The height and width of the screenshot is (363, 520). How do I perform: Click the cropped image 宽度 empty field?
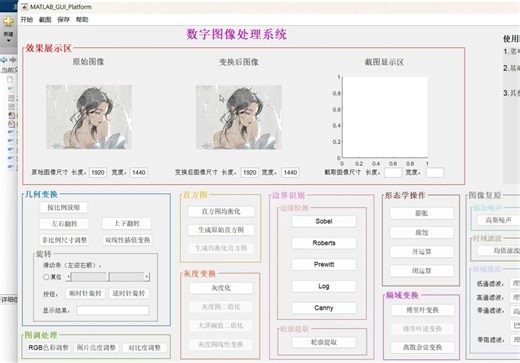(435, 173)
